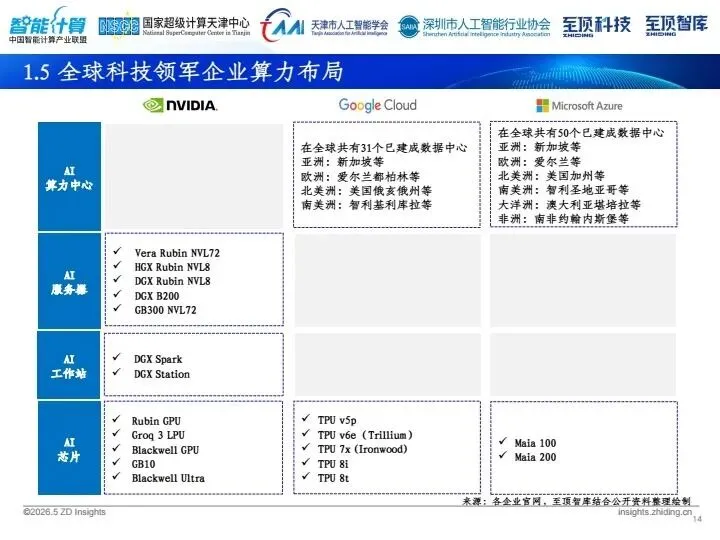Screen dimensions: 720x540
Task: Click the TPU 8i entry
Action: click(x=333, y=464)
